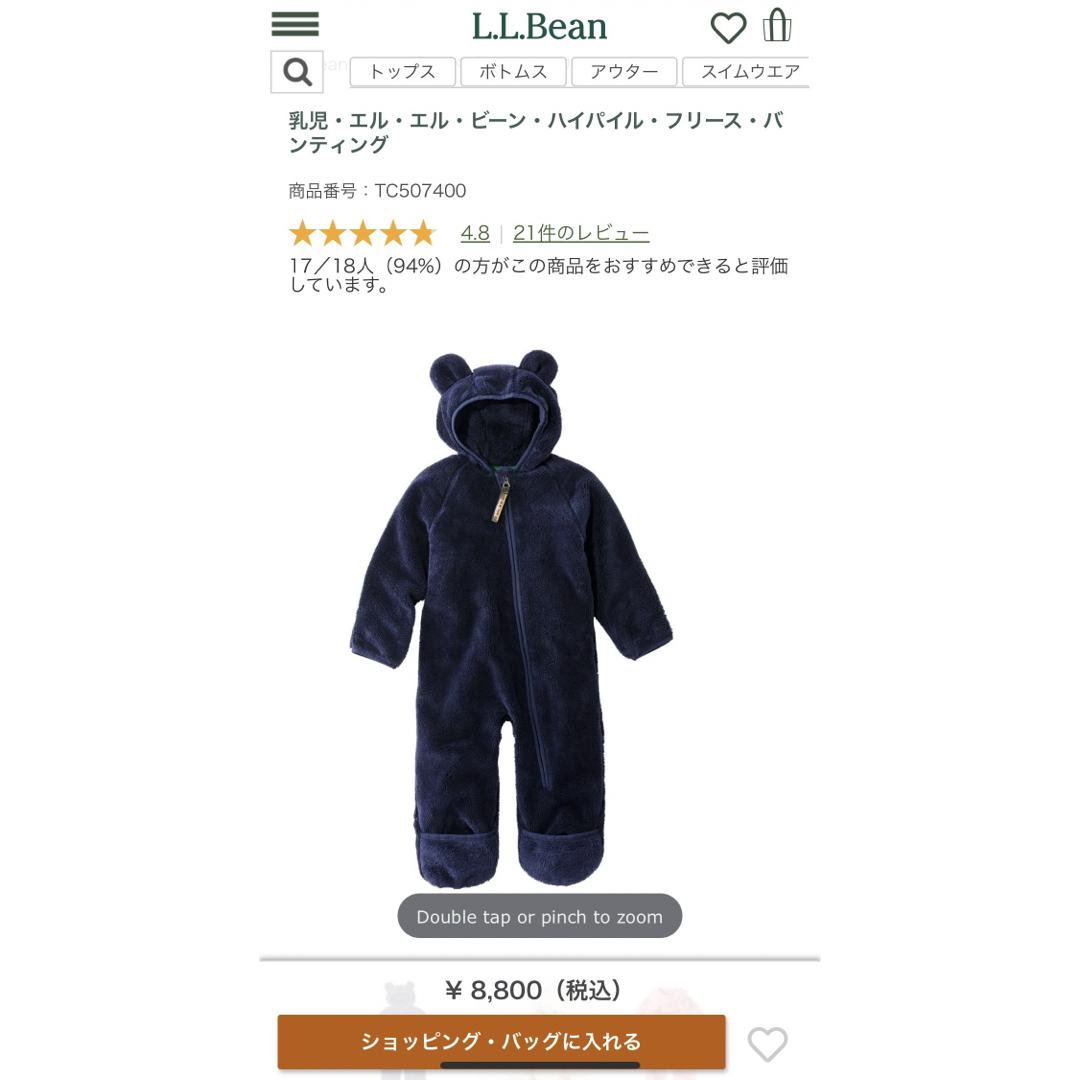The image size is (1080, 1080).
Task: Open the スイムウエア category tab
Action: (746, 72)
